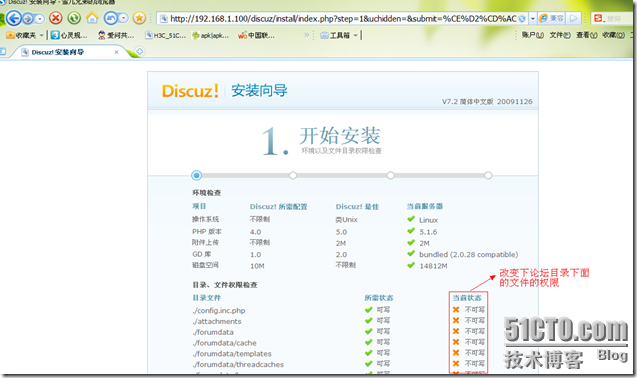
Task: Click the 当前服务器 column header
Action: [x=425, y=206]
